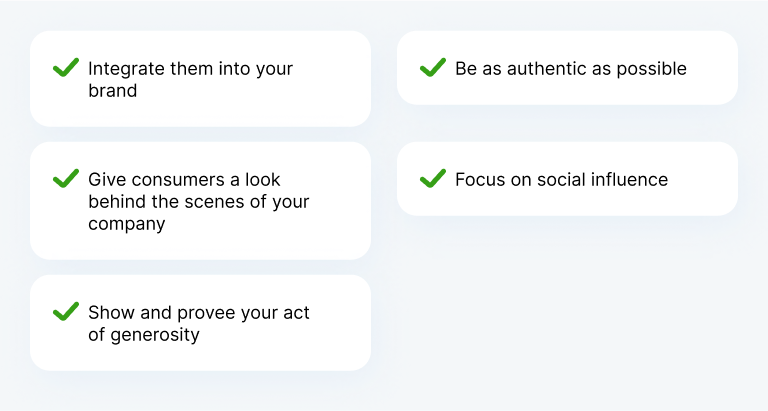Click the word "generosity" in the bottom card
Viewport: 768px width, 411px height.
155,336
